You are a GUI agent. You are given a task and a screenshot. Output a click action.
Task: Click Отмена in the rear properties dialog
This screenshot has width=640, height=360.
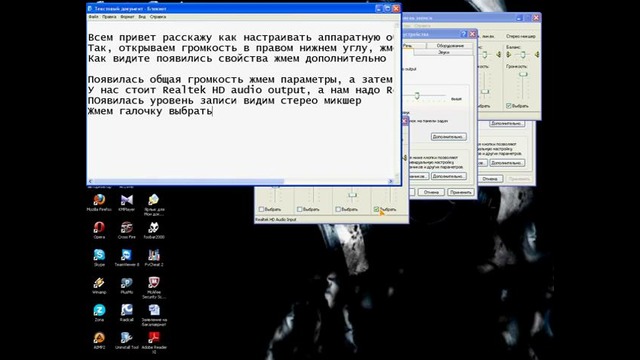tap(490, 178)
